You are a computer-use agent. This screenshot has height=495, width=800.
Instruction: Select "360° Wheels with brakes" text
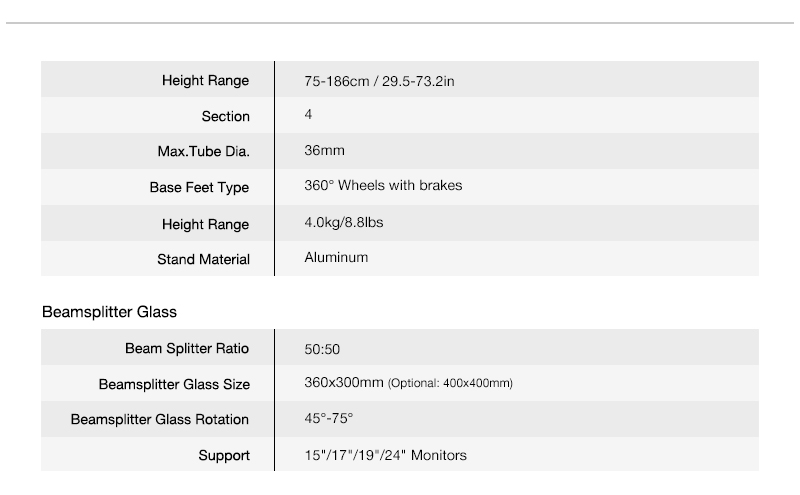[383, 186]
